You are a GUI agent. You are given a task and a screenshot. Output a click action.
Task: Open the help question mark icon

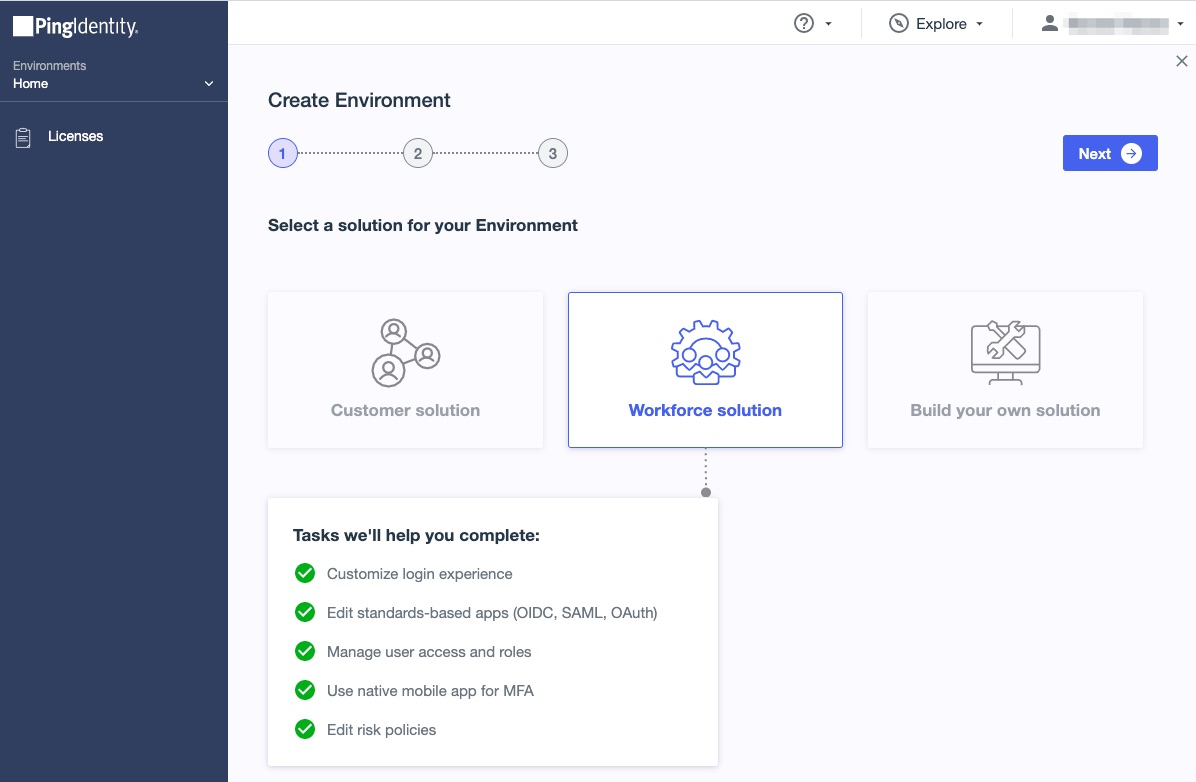804,24
